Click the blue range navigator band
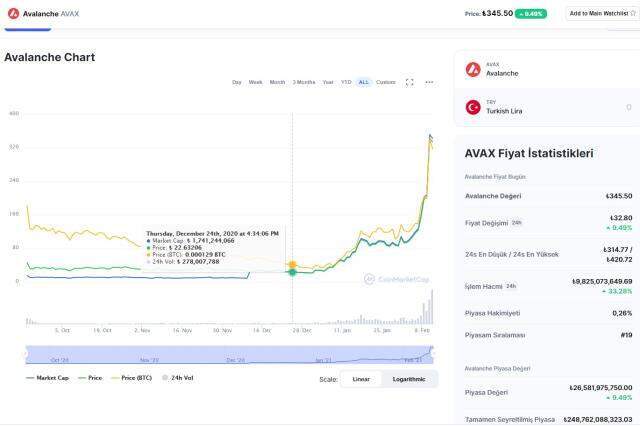 pos(229,354)
